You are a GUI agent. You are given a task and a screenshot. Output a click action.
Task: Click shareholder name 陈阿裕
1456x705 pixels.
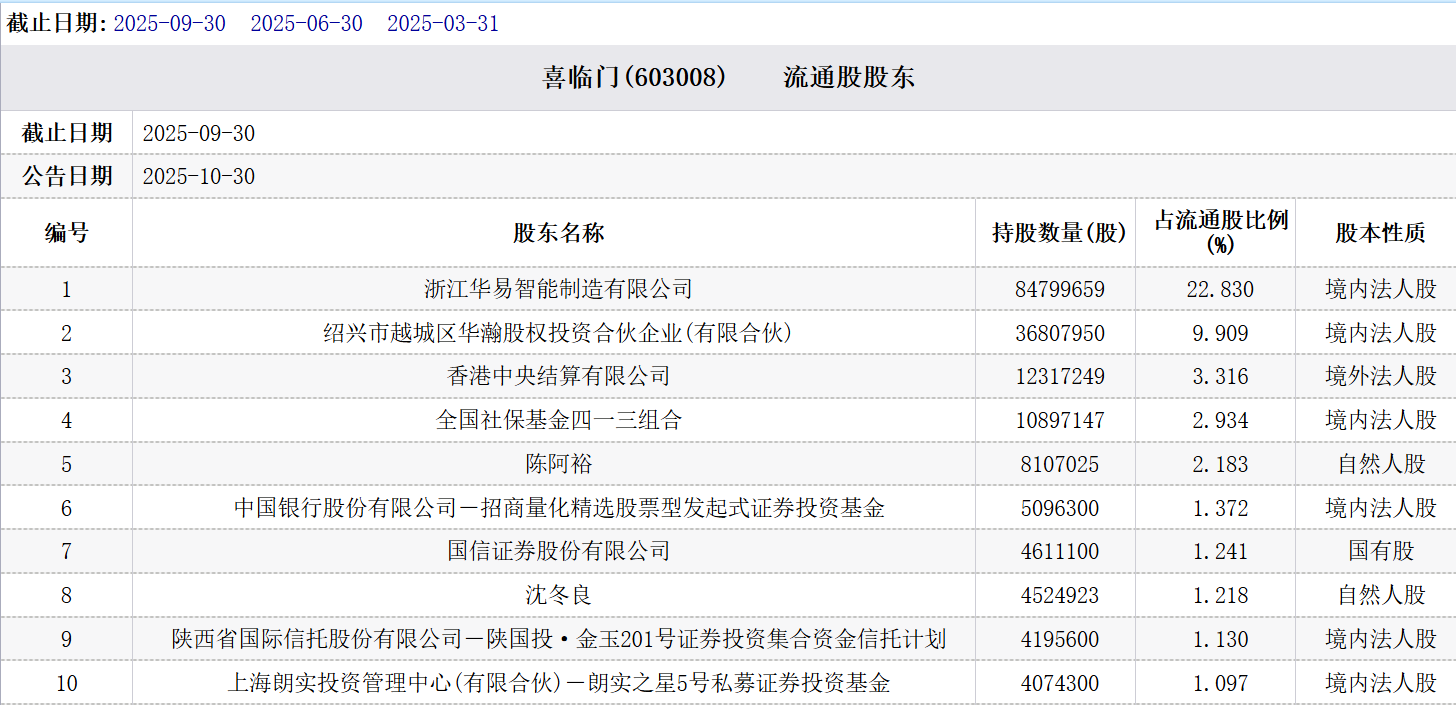(x=558, y=464)
